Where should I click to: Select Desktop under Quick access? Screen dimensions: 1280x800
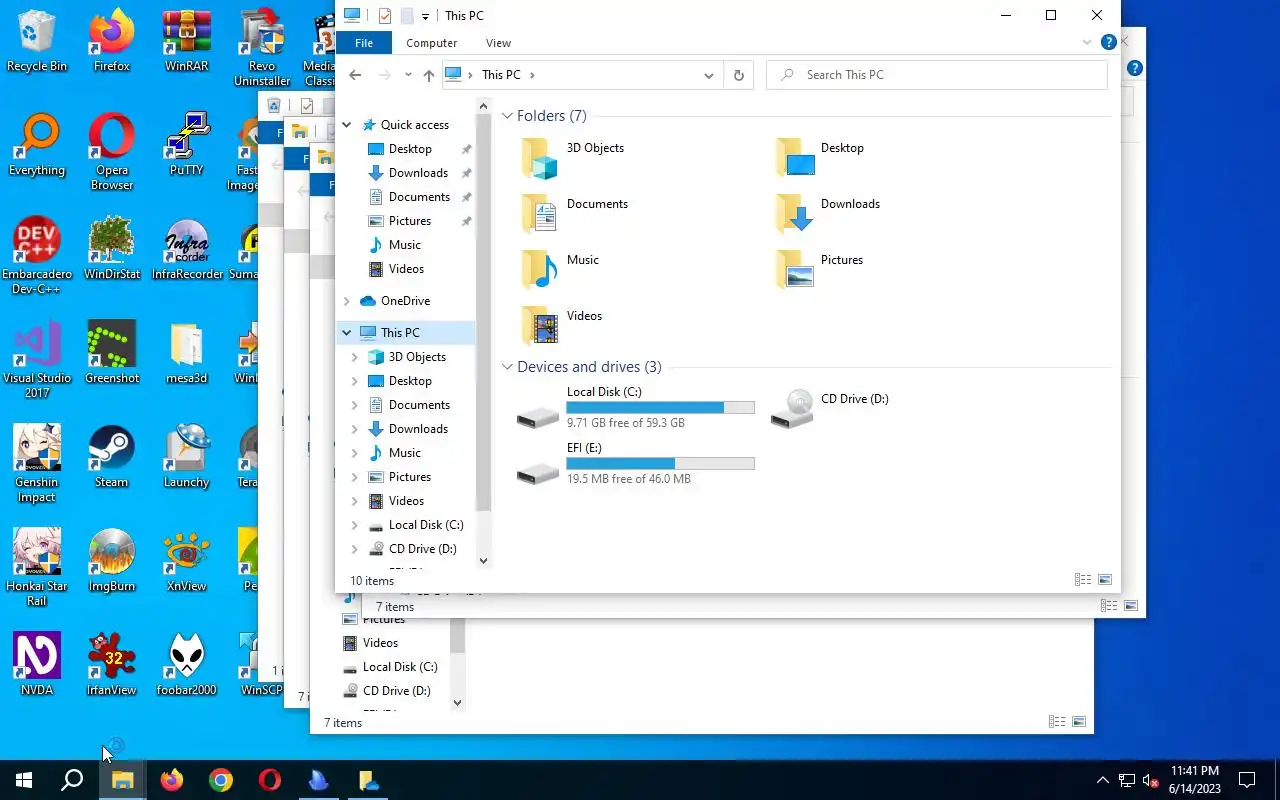click(x=410, y=149)
